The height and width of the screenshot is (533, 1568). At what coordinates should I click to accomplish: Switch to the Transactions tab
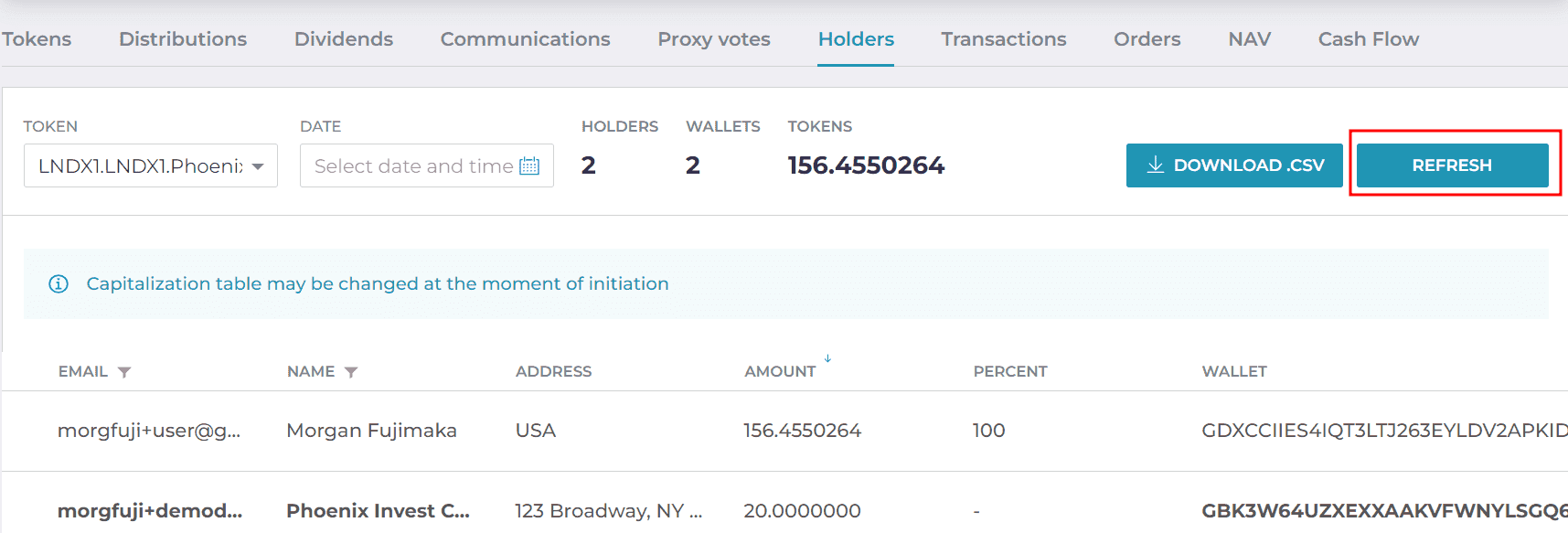tap(1004, 39)
